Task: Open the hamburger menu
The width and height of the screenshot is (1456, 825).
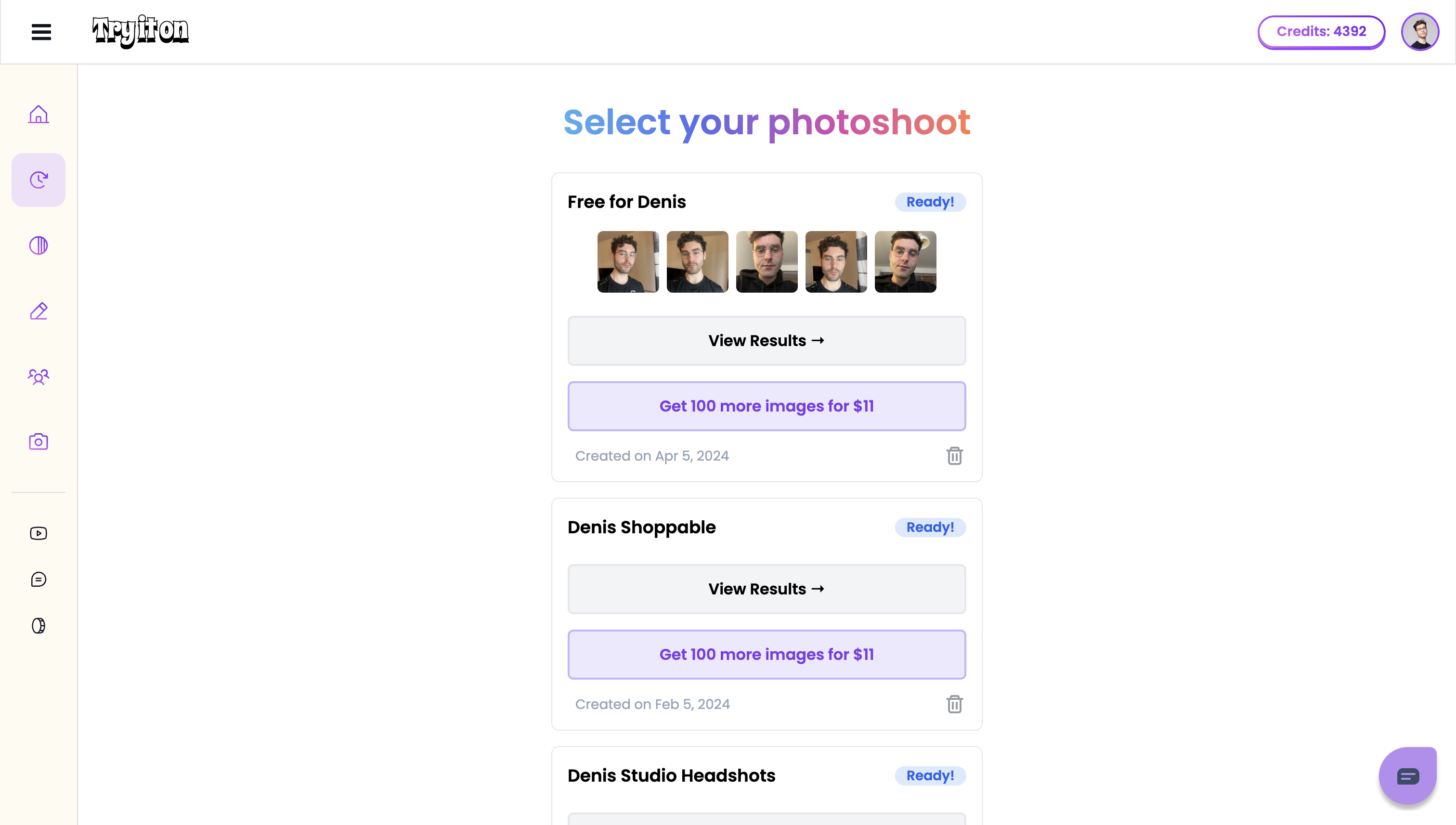Action: click(x=41, y=32)
